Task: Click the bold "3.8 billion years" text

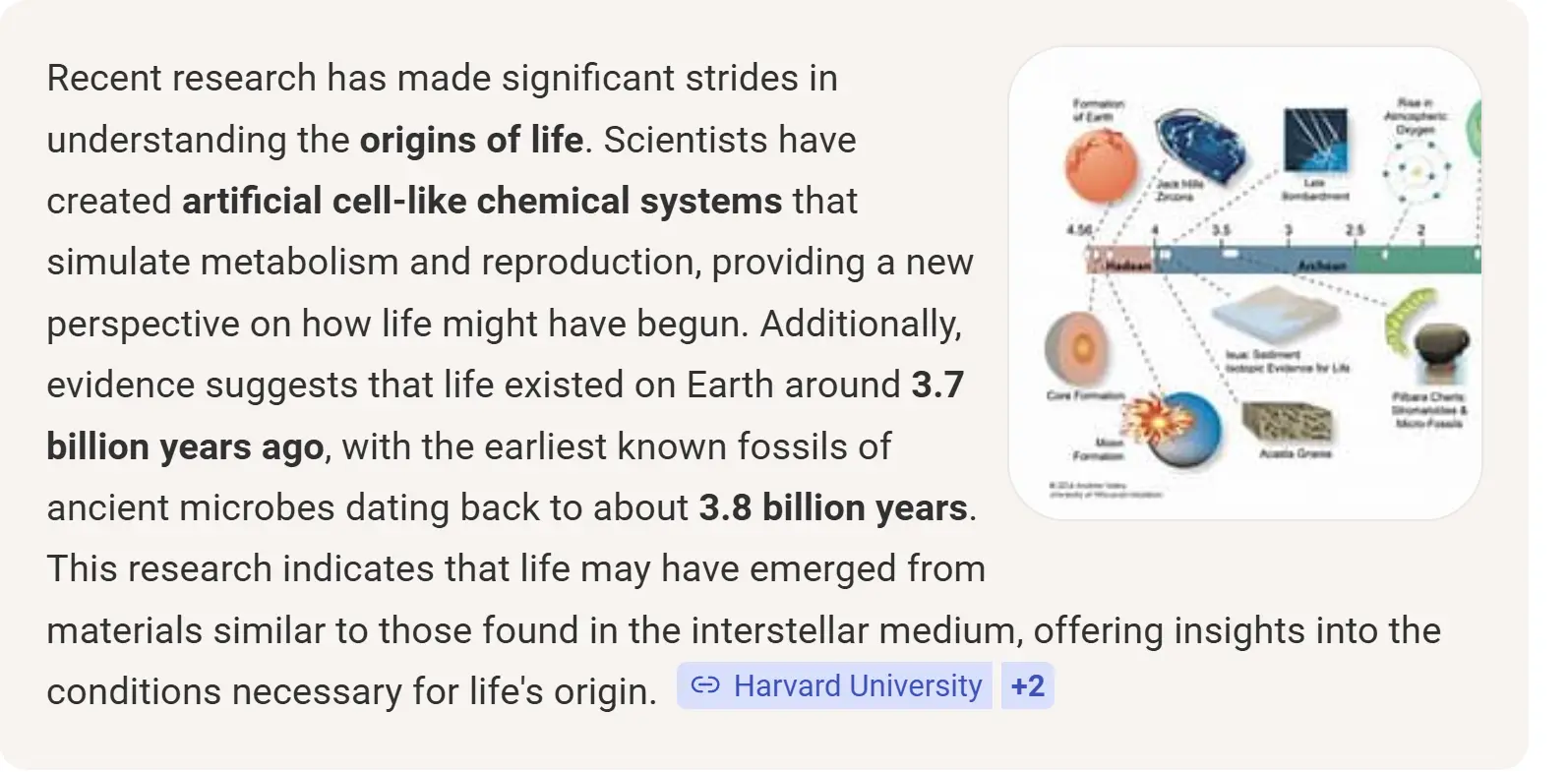Action: pyautogui.click(x=833, y=507)
